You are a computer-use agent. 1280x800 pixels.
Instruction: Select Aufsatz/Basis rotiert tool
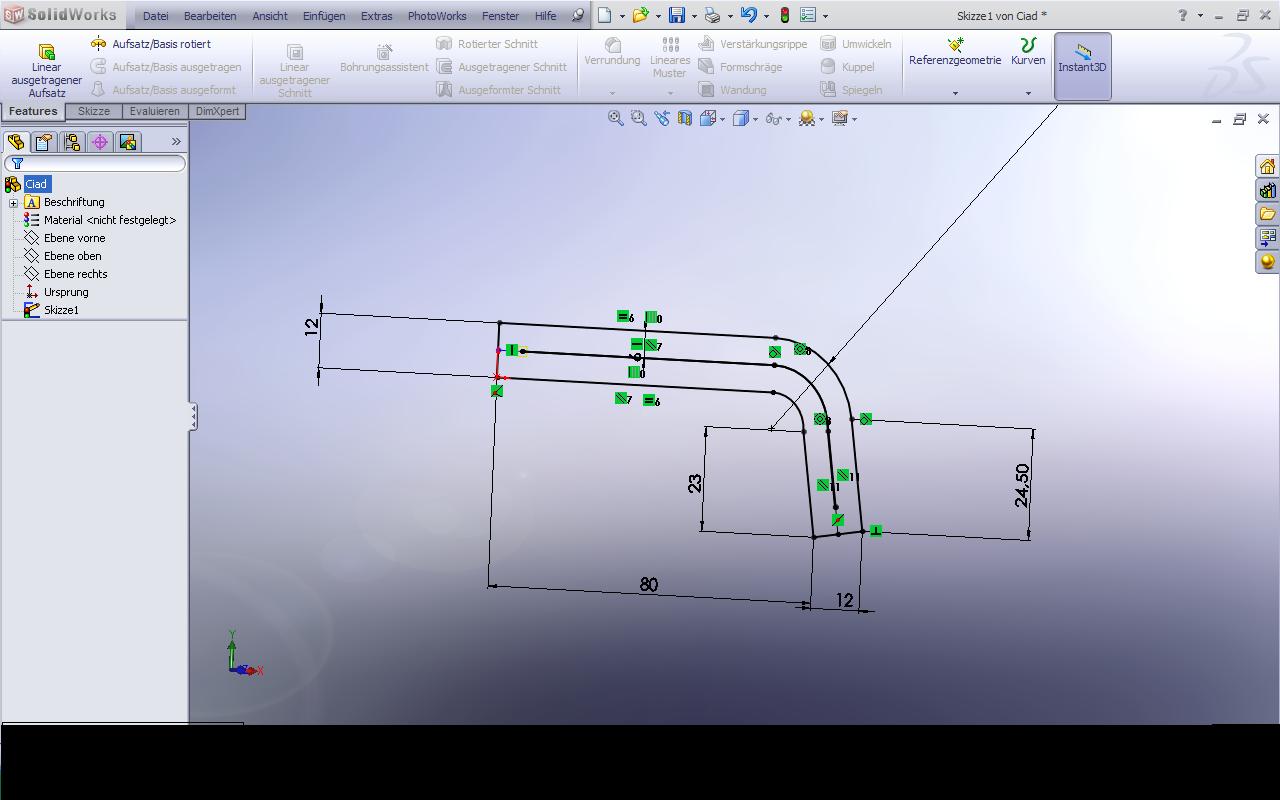pos(151,44)
